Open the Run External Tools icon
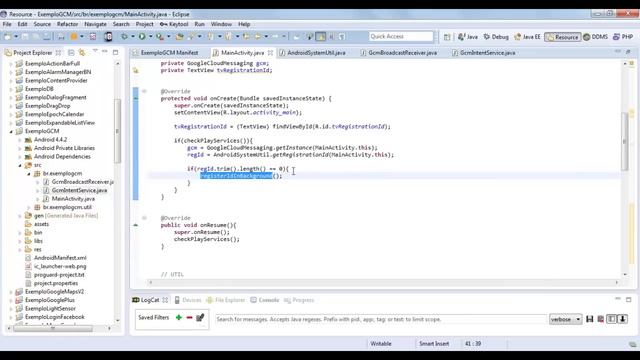 click(160, 37)
